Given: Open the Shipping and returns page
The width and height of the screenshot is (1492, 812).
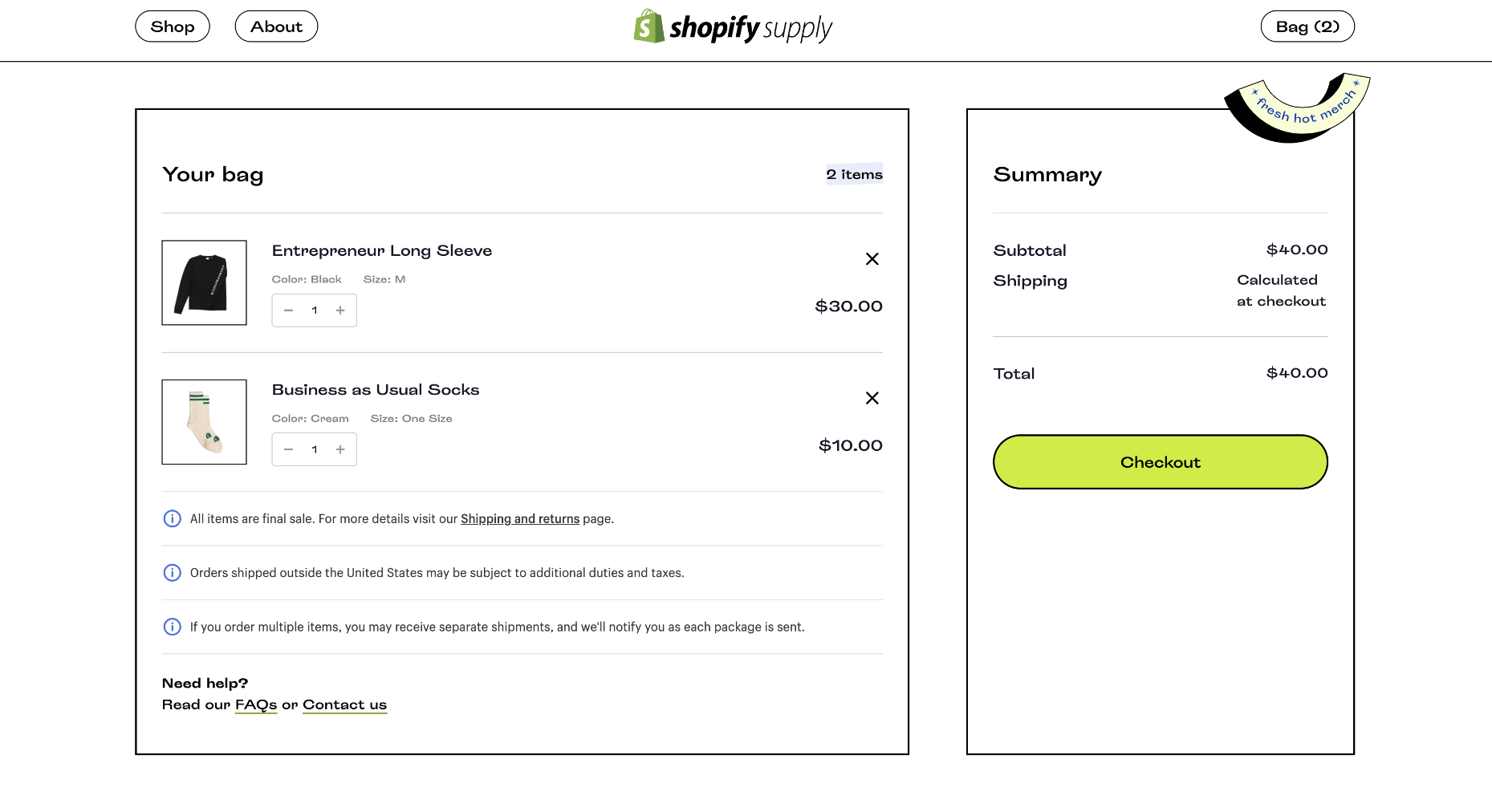Looking at the screenshot, I should pos(519,519).
